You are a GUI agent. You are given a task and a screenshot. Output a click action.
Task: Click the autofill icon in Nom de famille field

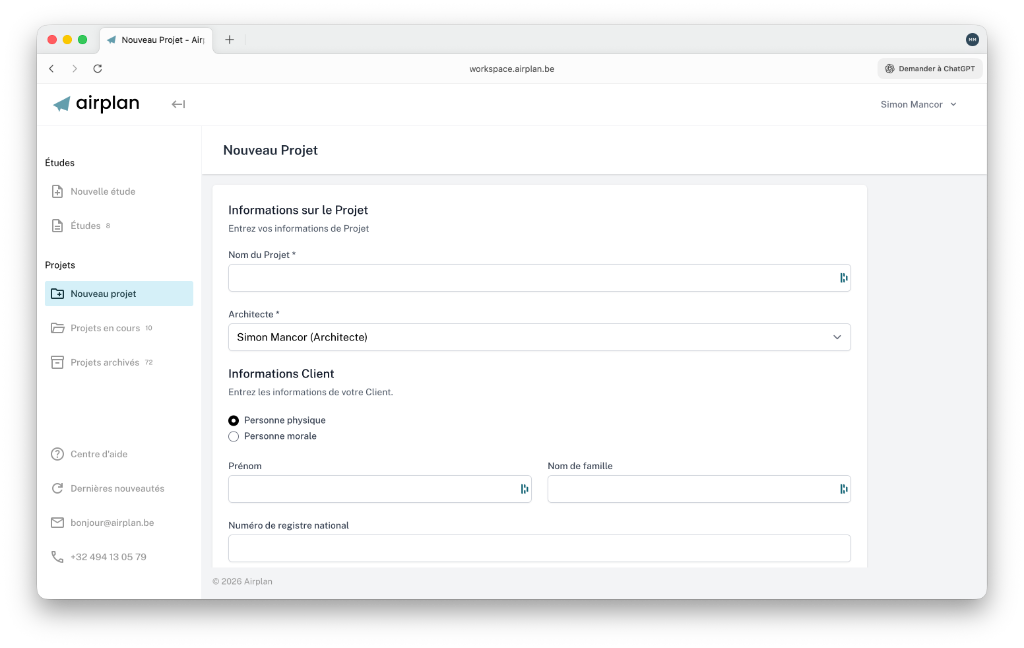coord(844,489)
